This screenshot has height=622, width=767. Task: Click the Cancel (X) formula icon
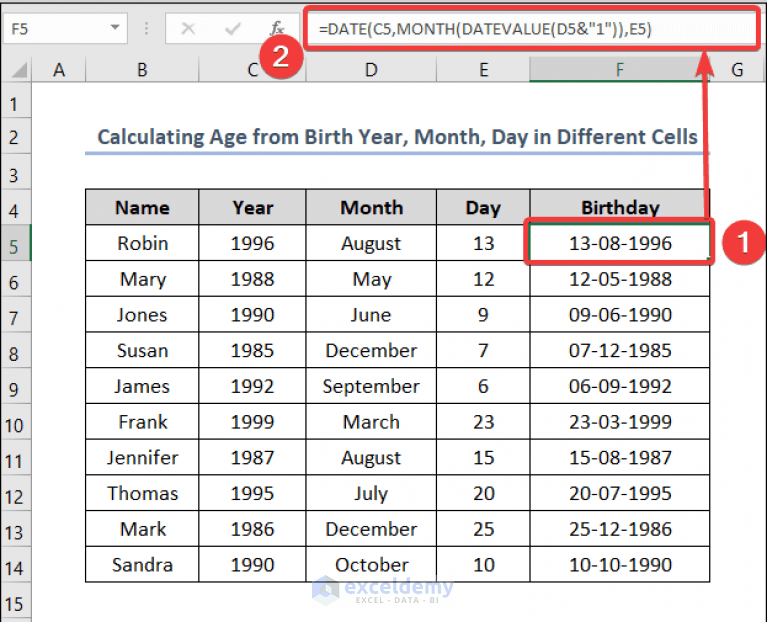point(188,29)
